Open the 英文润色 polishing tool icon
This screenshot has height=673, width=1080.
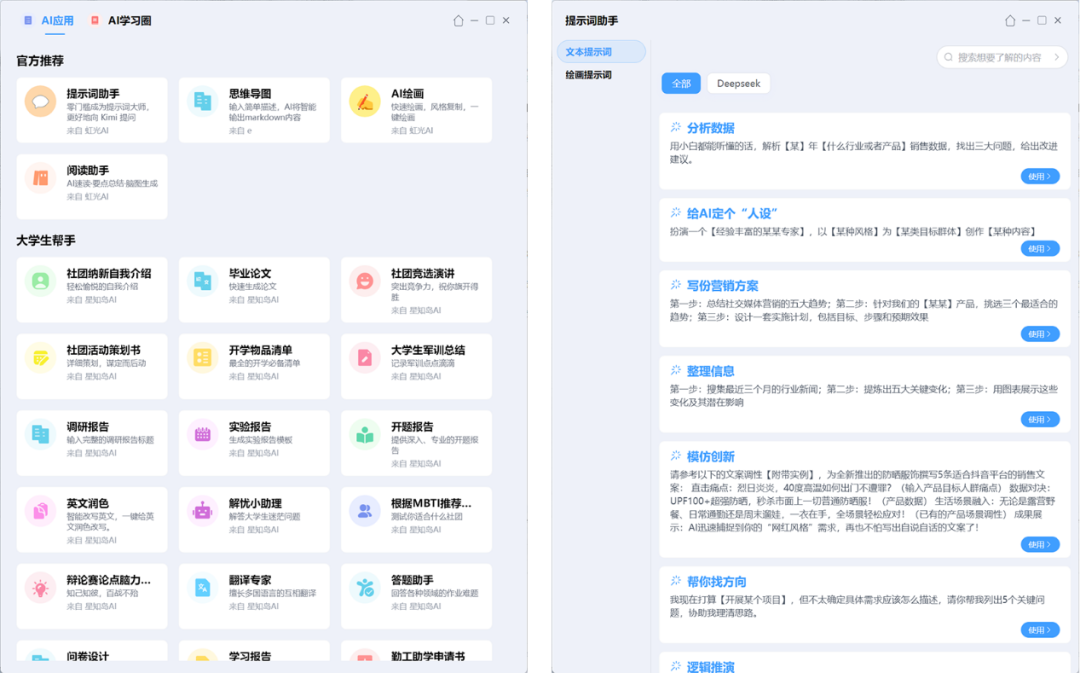pos(39,513)
